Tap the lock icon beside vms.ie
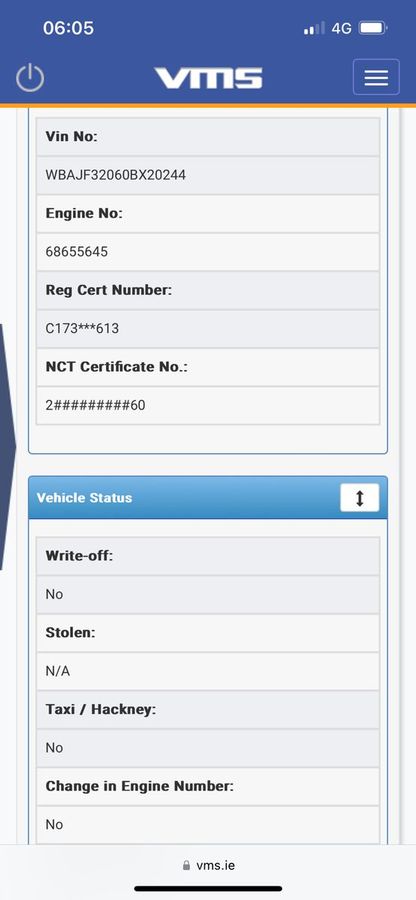This screenshot has width=416, height=900. coord(186,866)
